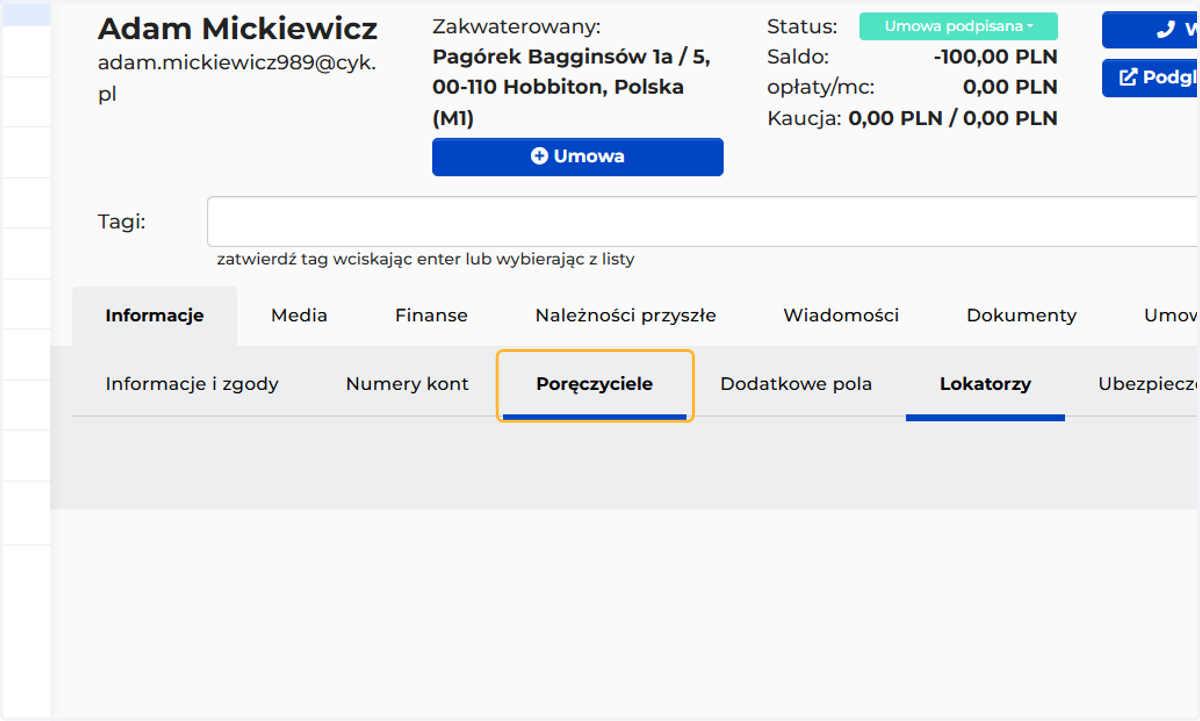The height and width of the screenshot is (721, 1200).
Task: Select the Lokatorzy subtab
Action: pos(985,384)
